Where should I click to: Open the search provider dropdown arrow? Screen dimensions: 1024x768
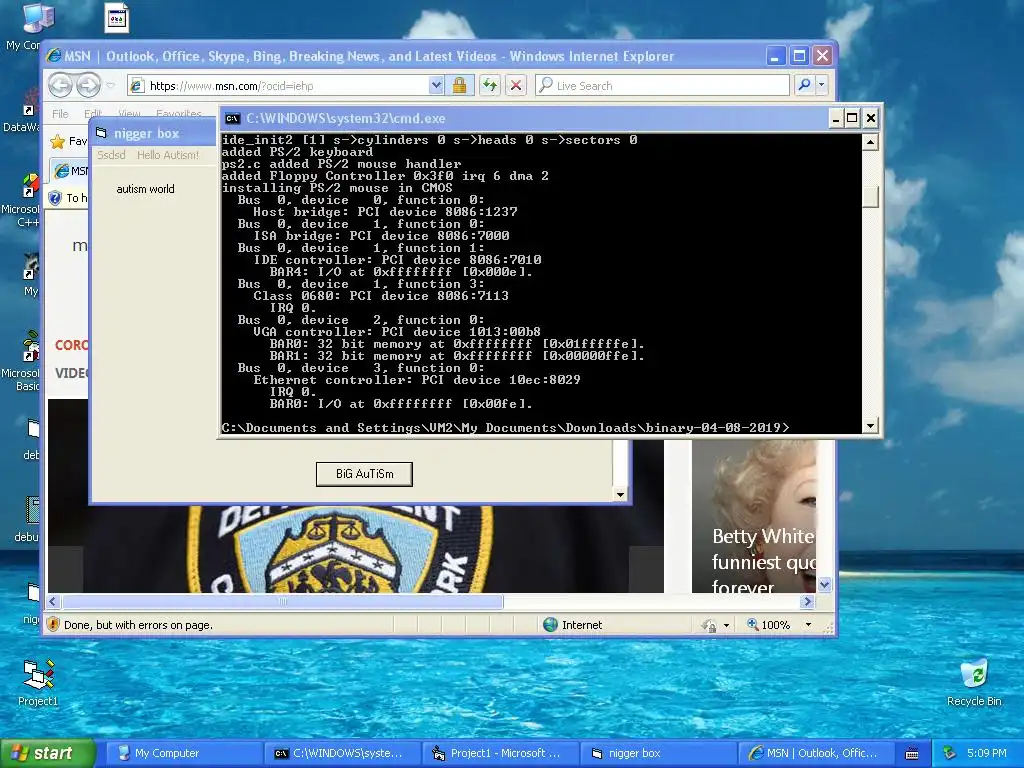(x=822, y=85)
